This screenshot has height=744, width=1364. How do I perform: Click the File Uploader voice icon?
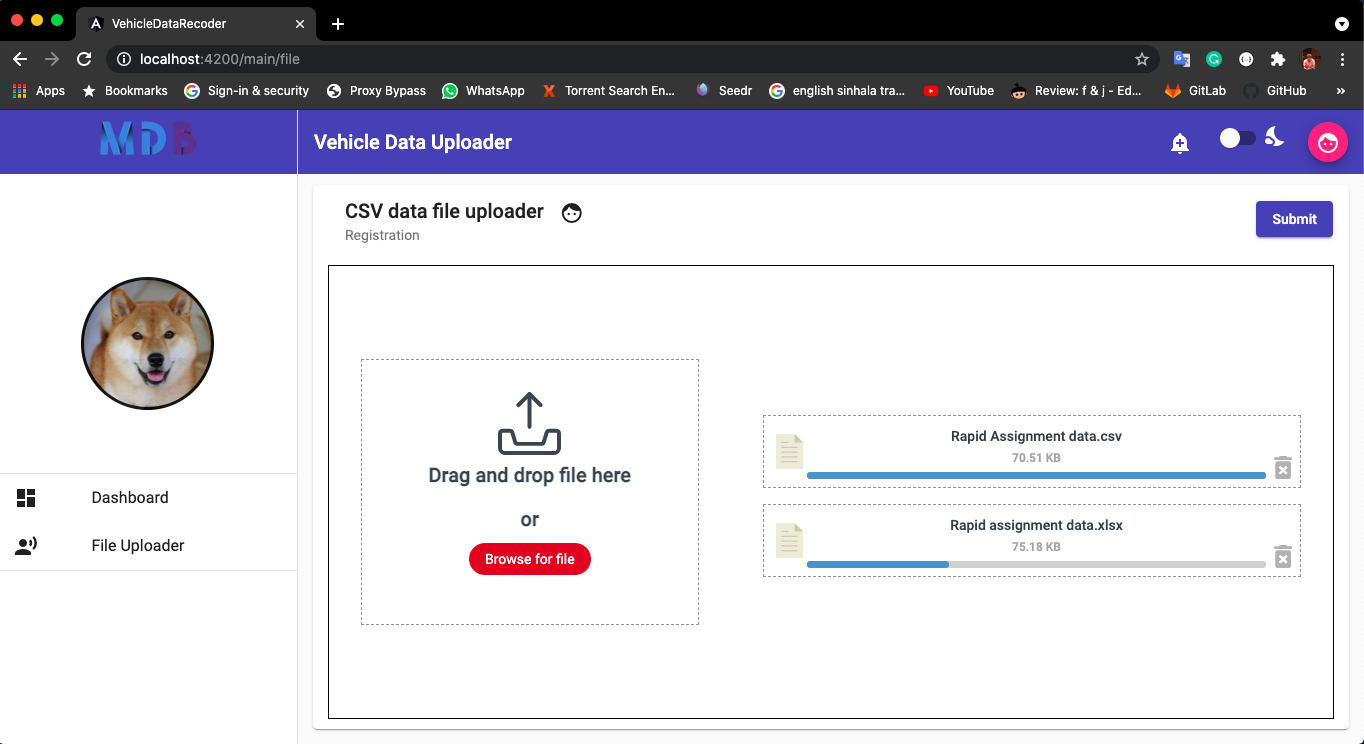coord(26,546)
